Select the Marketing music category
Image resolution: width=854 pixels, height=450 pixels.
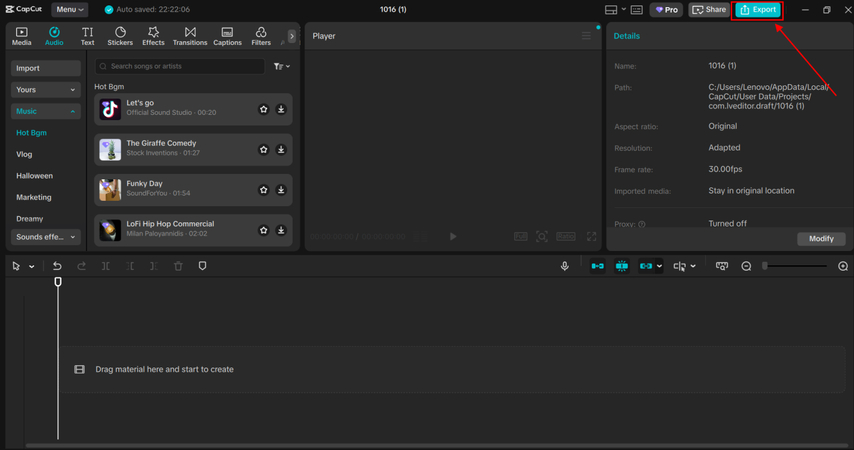(34, 197)
